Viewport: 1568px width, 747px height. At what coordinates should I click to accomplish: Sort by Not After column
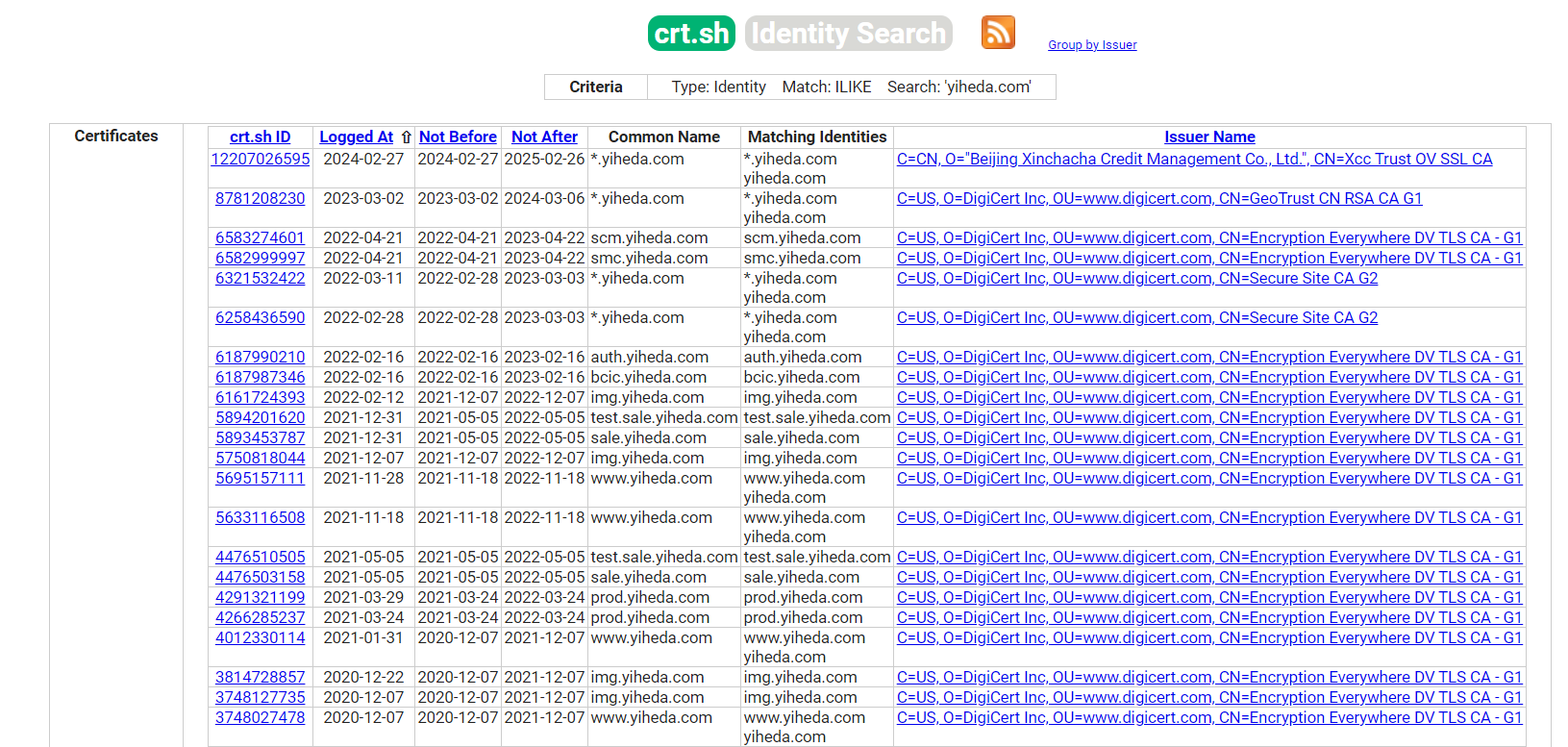click(x=544, y=137)
